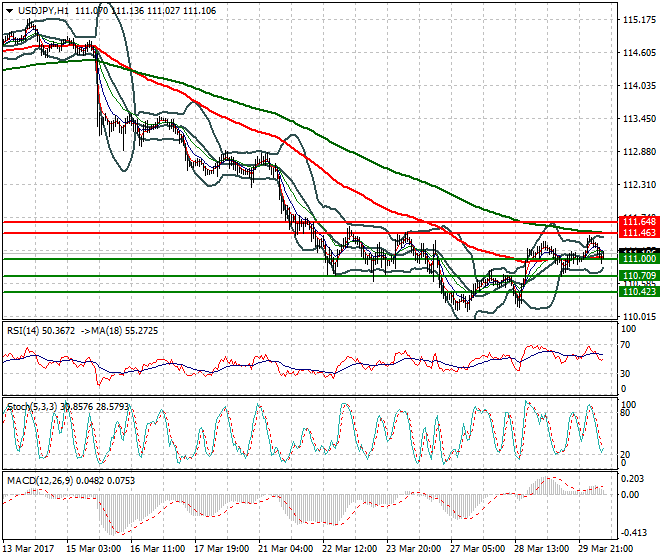660x560 pixels.
Task: Click the RSI scale level 30
Action: point(625,373)
